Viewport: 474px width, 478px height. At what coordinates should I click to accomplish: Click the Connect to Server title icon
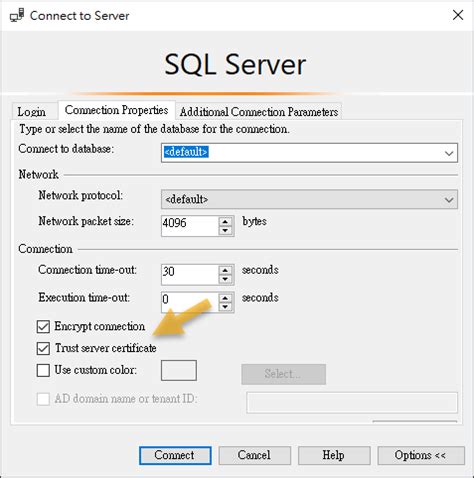(17, 15)
